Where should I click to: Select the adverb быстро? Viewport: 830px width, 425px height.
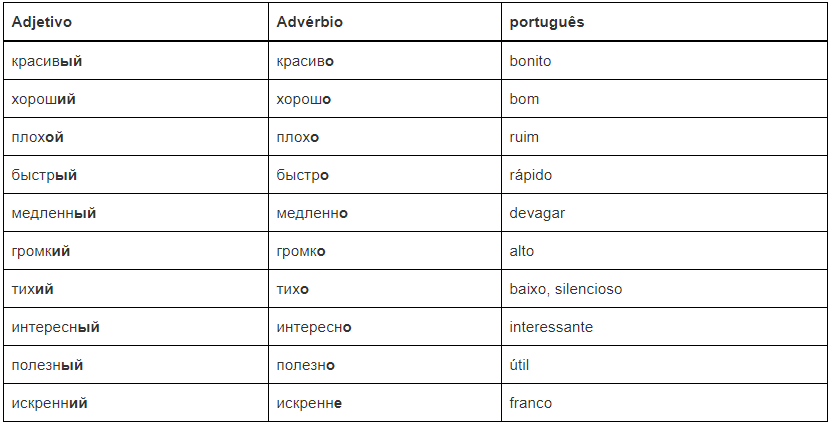303,175
